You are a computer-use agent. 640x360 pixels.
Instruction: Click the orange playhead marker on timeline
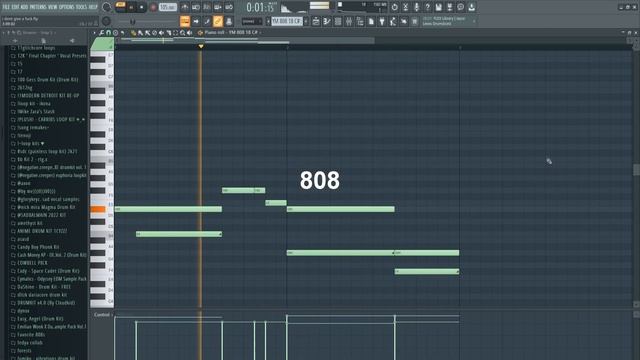click(x=201, y=47)
